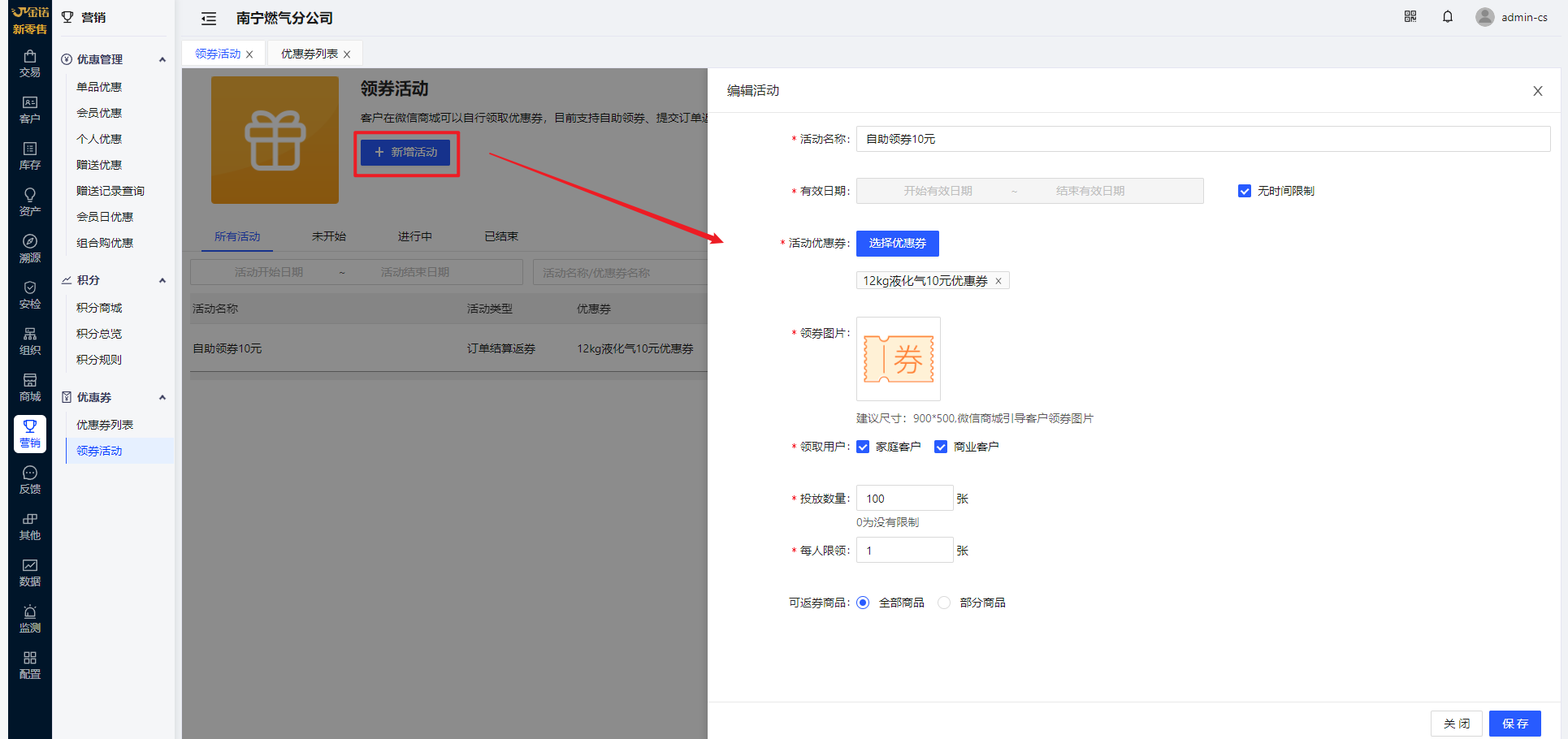Viewport: 1568px width, 739px height.
Task: Open the 库存 inventory sidebar icon
Action: pyautogui.click(x=30, y=156)
